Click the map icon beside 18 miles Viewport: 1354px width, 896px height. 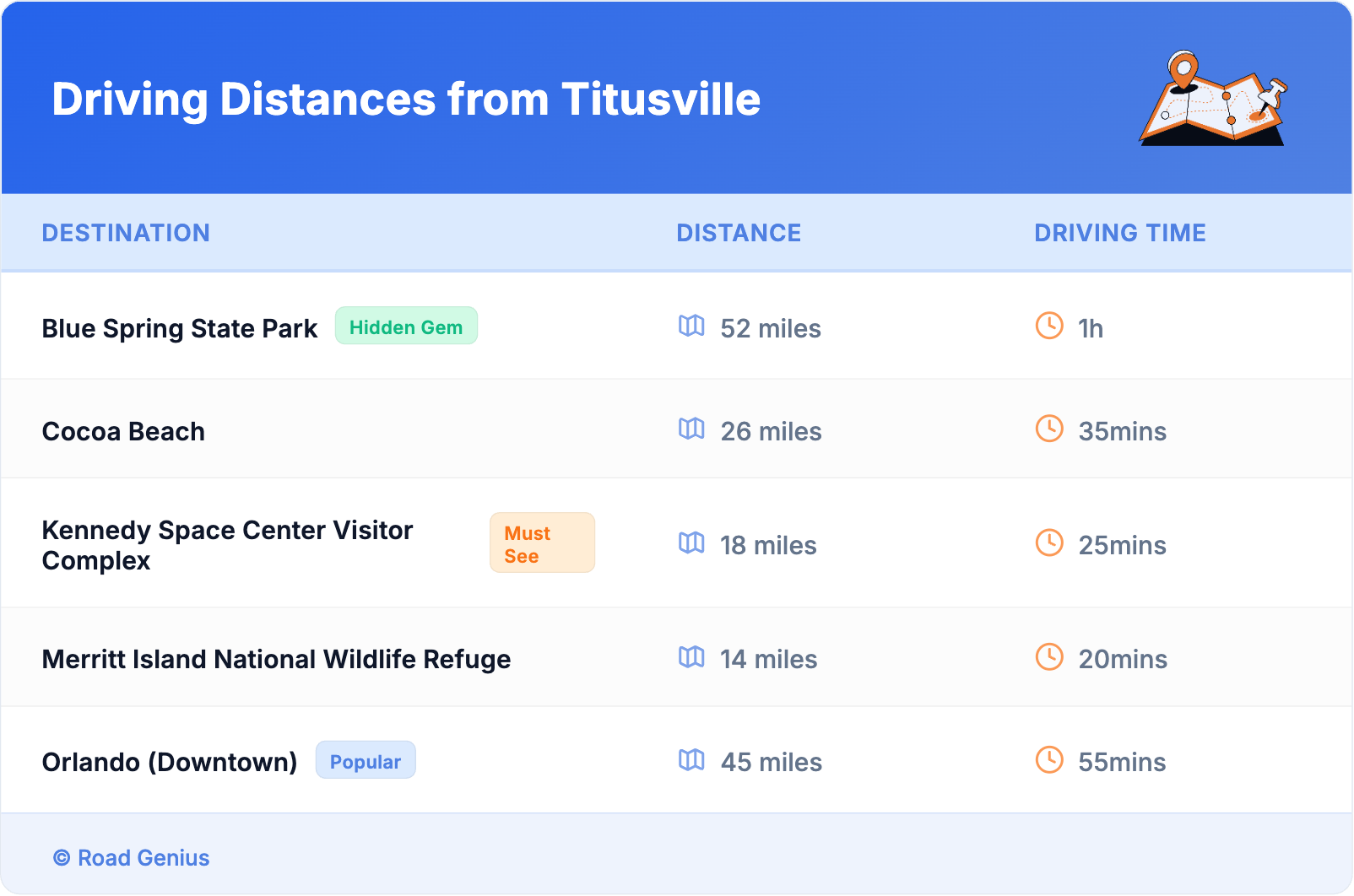691,542
